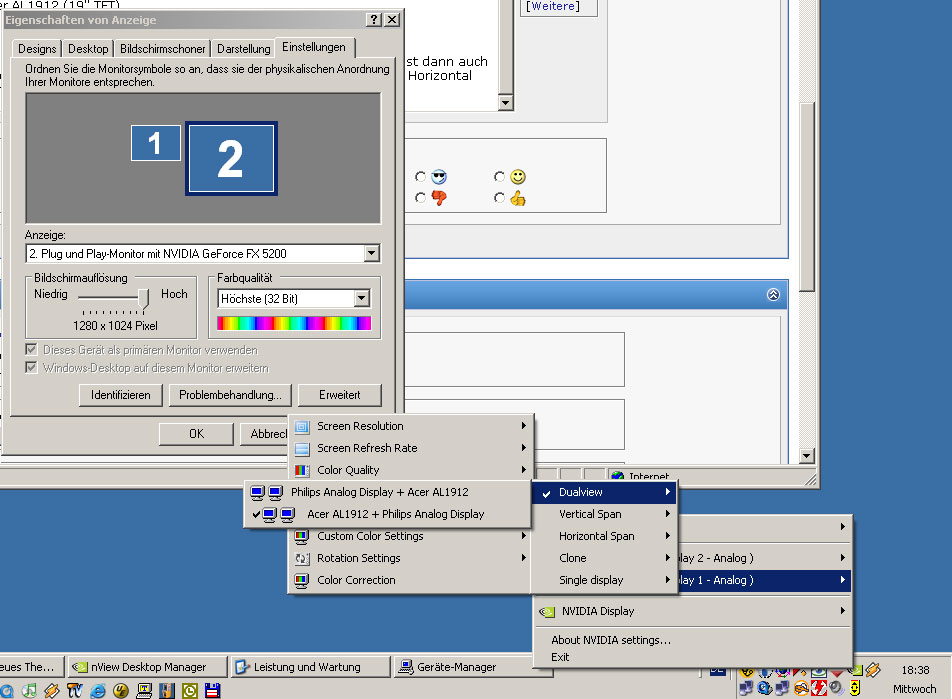Confirm the dialog with the OK button
This screenshot has height=699, width=952.
tap(196, 434)
